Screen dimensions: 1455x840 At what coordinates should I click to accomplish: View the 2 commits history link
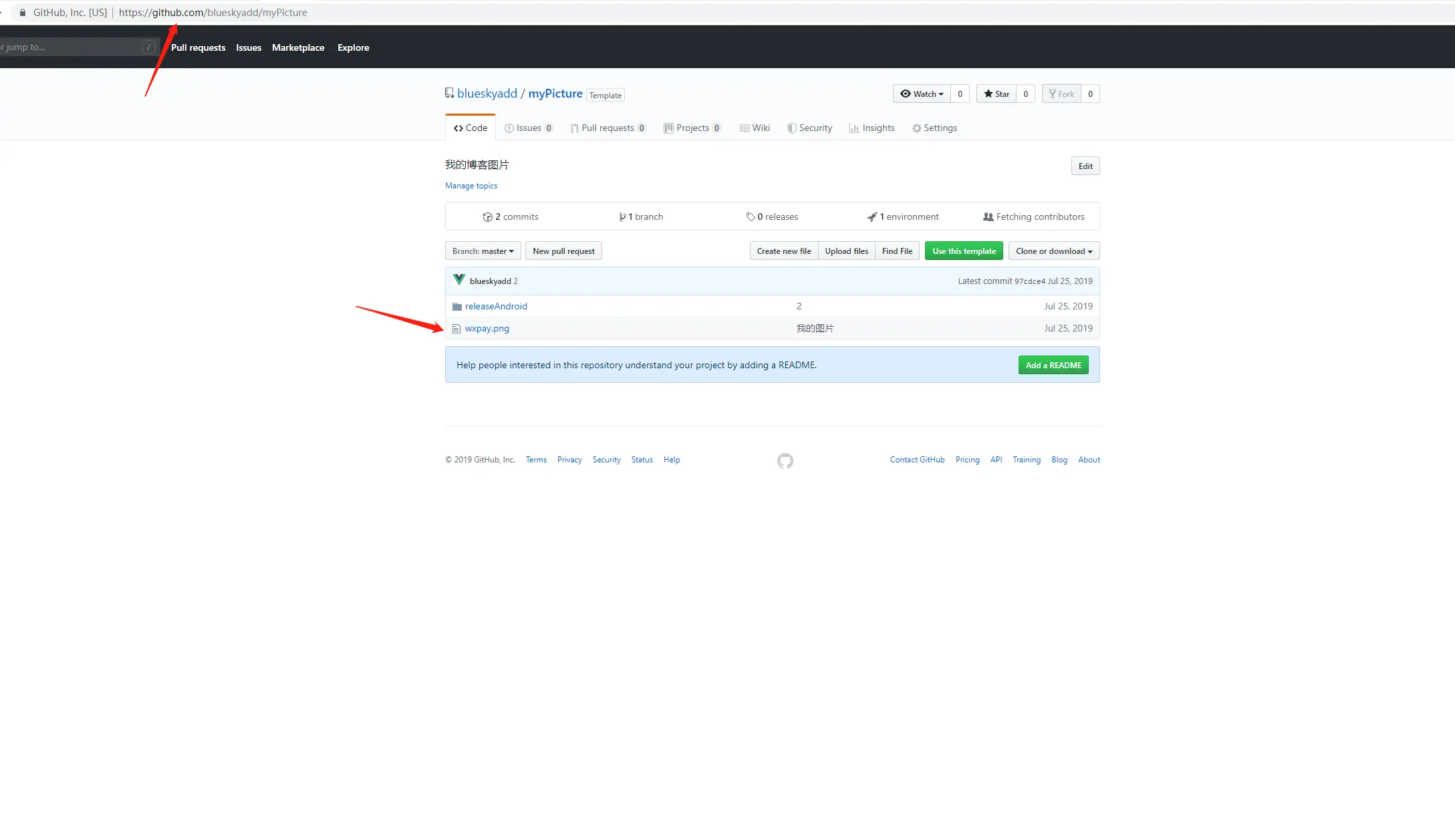tap(511, 217)
